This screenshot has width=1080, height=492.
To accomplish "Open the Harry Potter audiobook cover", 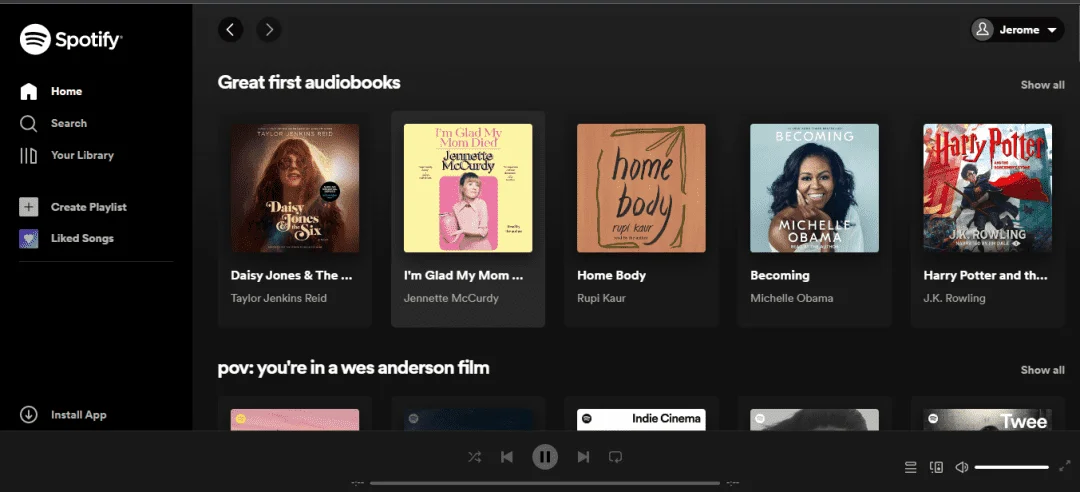I will pos(988,188).
